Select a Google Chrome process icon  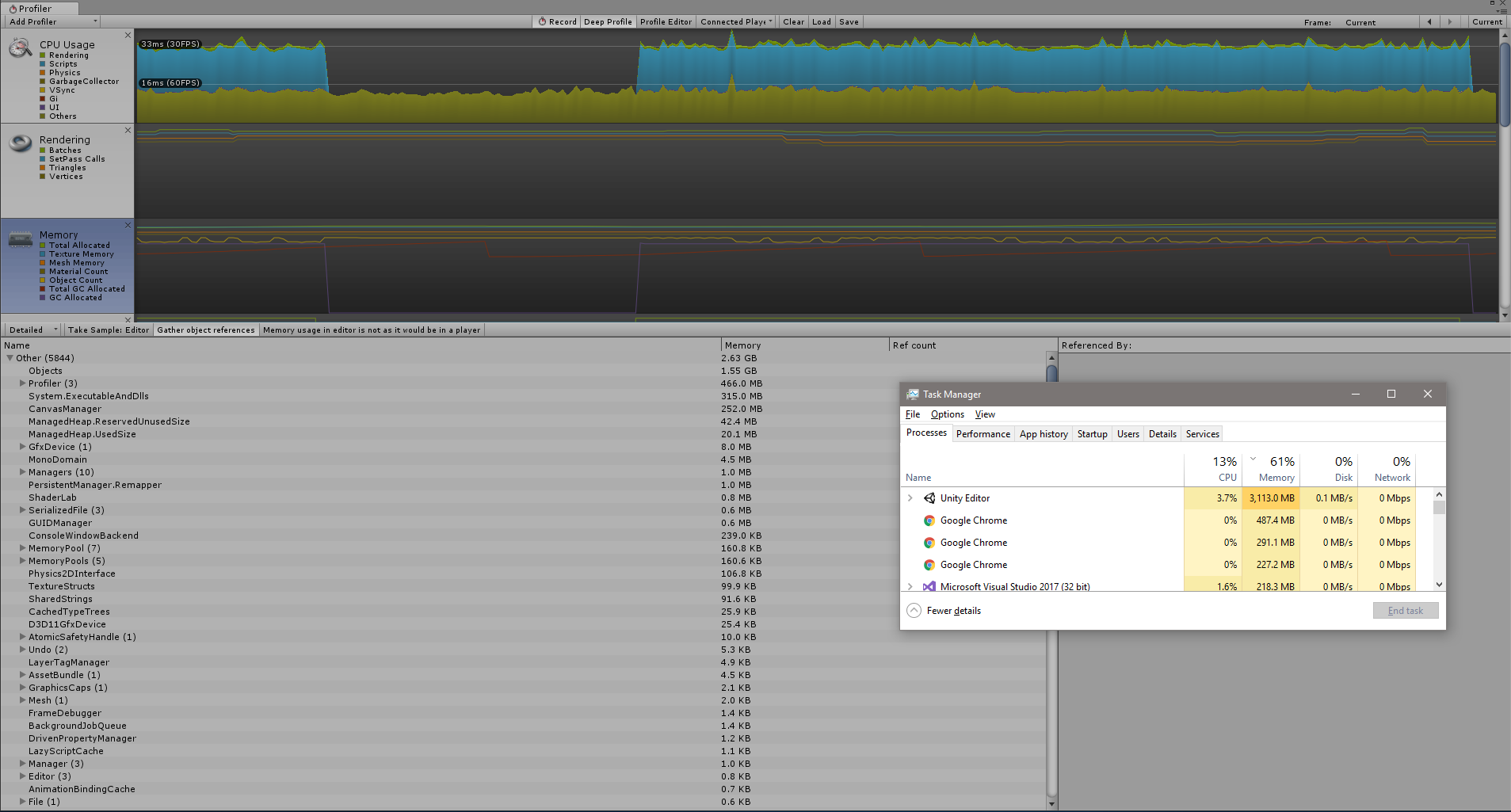(x=929, y=520)
